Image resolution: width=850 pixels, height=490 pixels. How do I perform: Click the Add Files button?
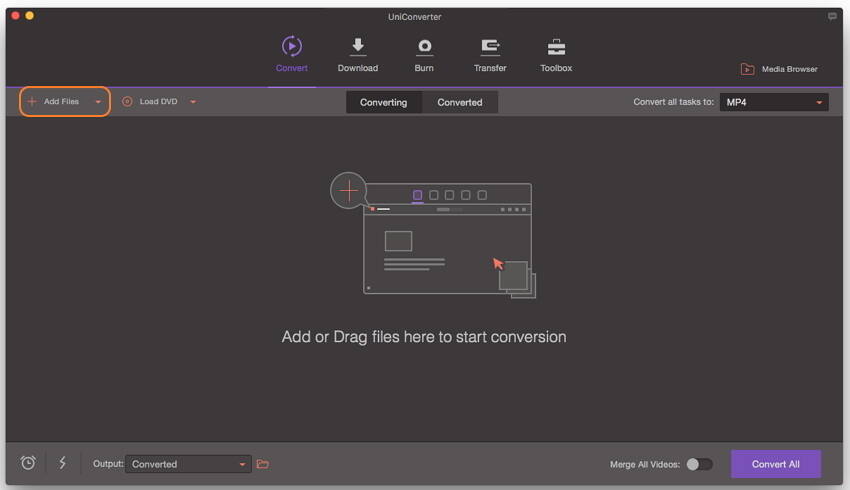(54, 101)
